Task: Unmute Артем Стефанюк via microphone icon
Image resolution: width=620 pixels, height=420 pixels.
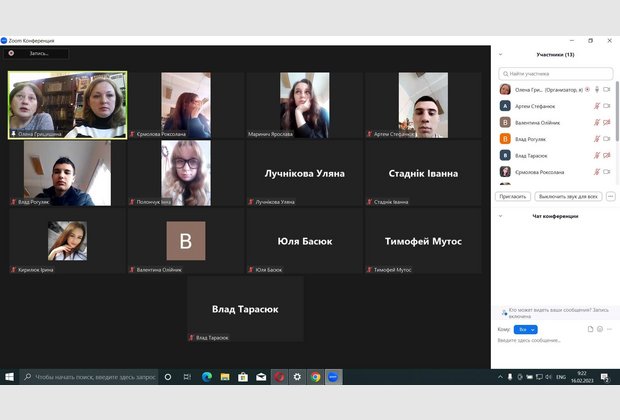Action: (596, 106)
